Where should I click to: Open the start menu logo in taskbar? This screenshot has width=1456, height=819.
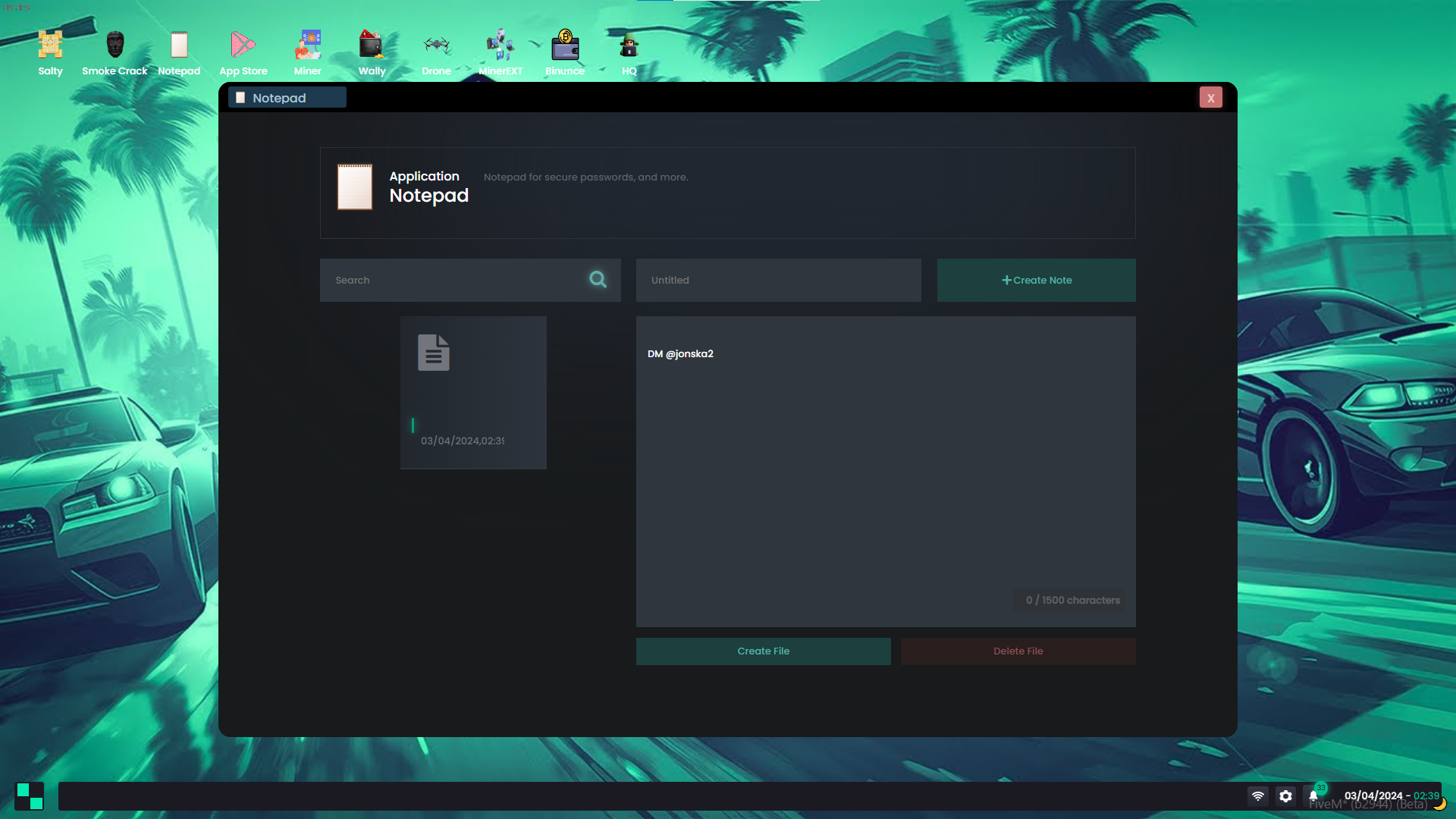click(30, 796)
